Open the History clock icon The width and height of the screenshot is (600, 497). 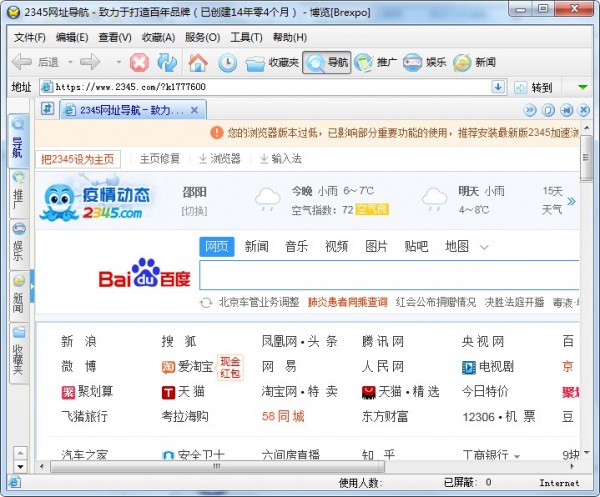(228, 63)
